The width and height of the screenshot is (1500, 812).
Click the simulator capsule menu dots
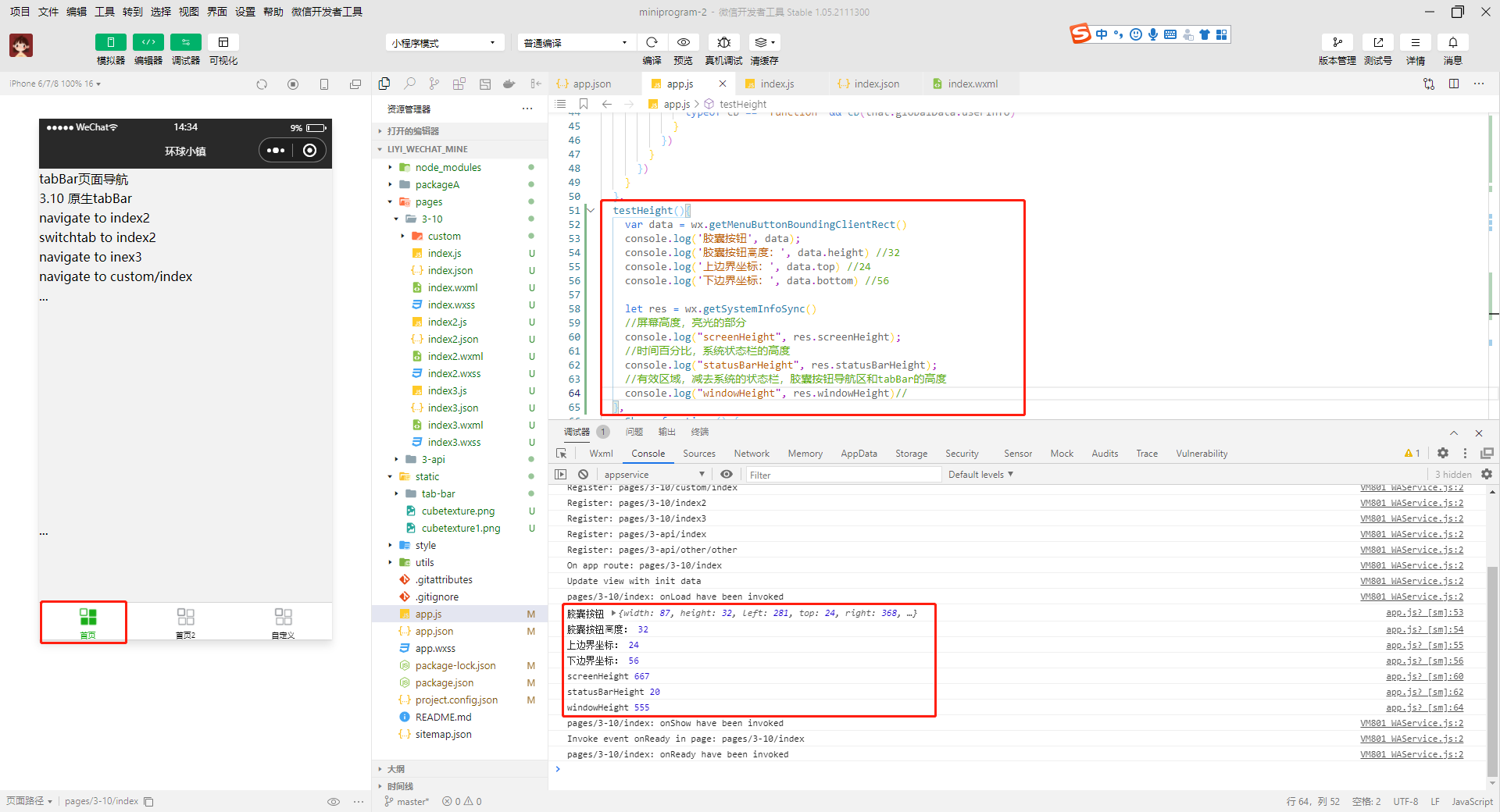[x=276, y=151]
